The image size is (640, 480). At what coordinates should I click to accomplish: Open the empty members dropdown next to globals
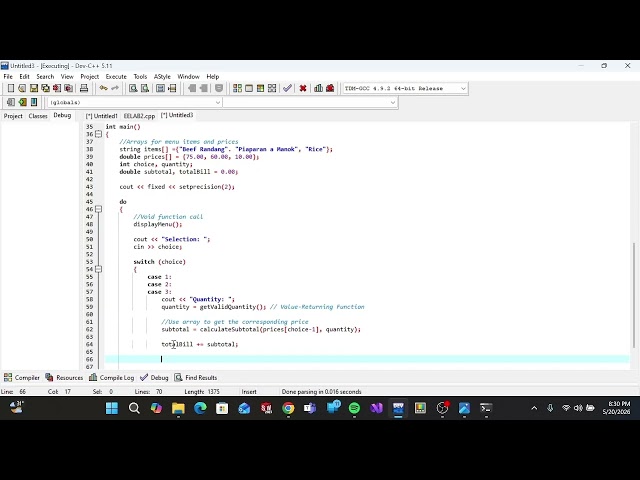point(310,102)
